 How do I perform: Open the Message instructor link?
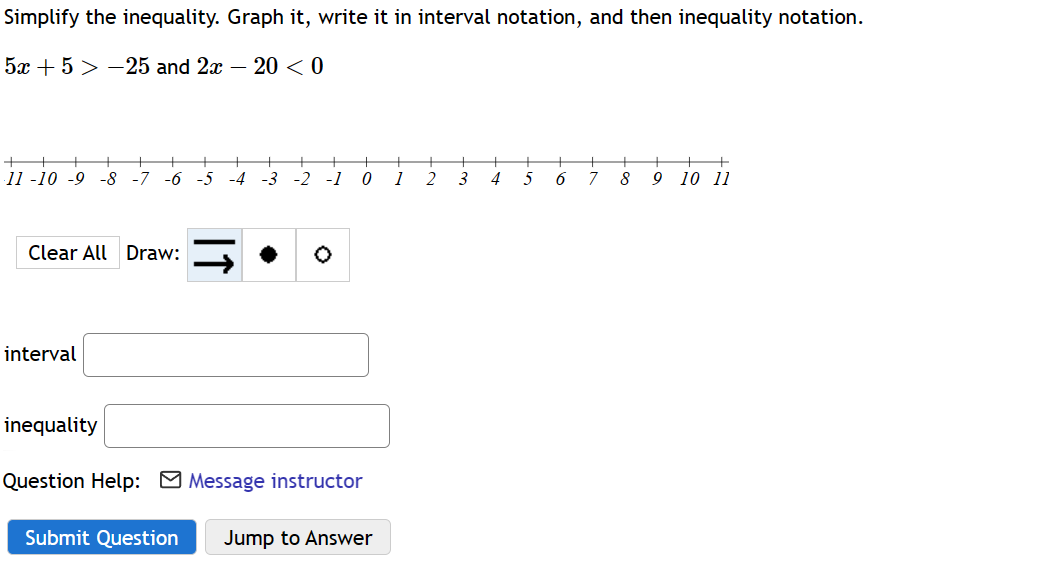click(x=275, y=481)
